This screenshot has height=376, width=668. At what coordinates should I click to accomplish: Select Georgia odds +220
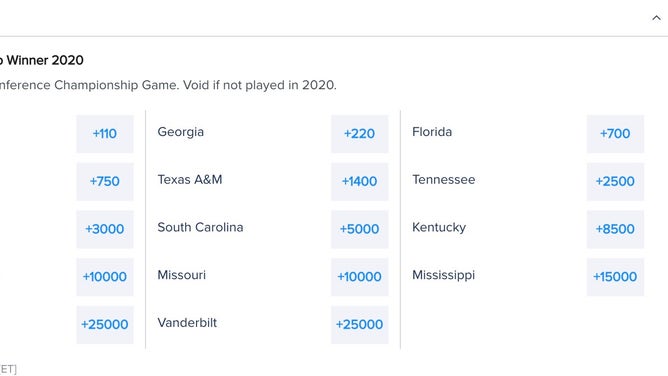tap(360, 134)
